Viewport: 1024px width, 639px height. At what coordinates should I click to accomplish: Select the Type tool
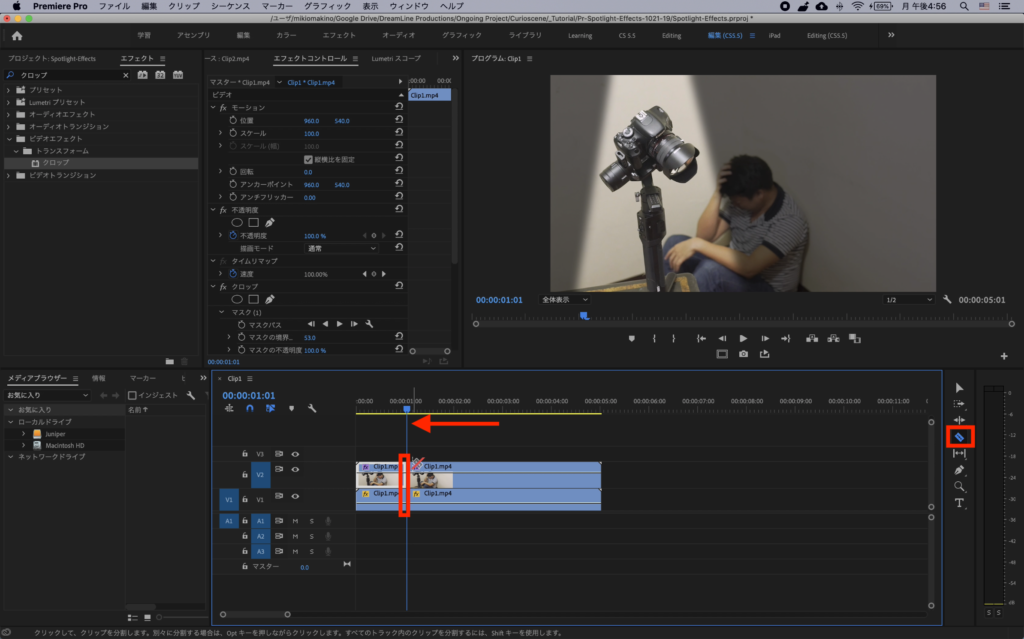coord(959,503)
